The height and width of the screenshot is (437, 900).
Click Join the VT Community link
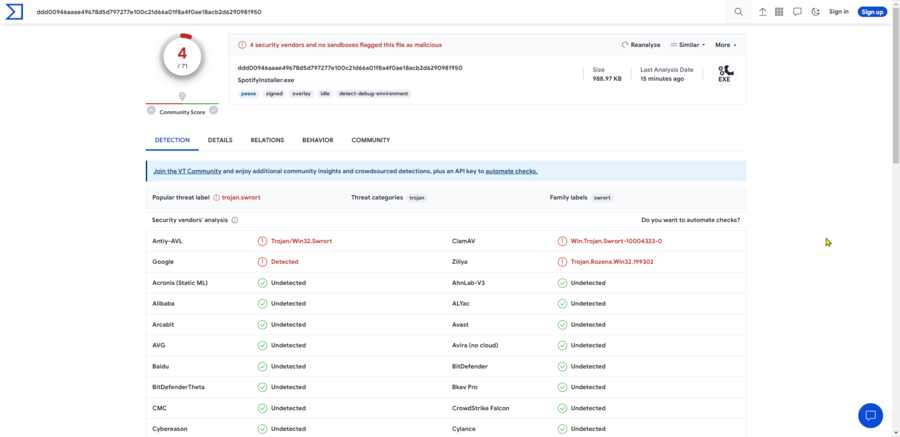pos(187,171)
